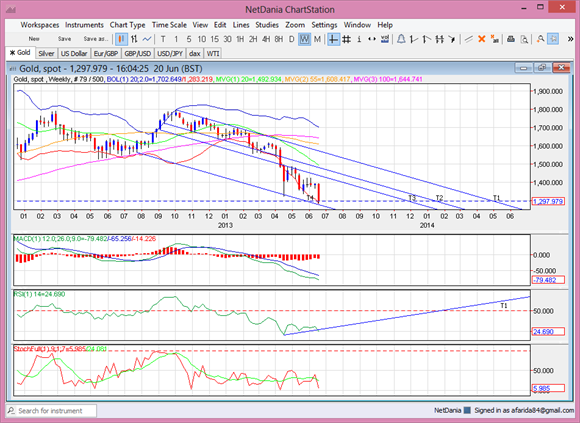Open the Instruments menu

84,25
